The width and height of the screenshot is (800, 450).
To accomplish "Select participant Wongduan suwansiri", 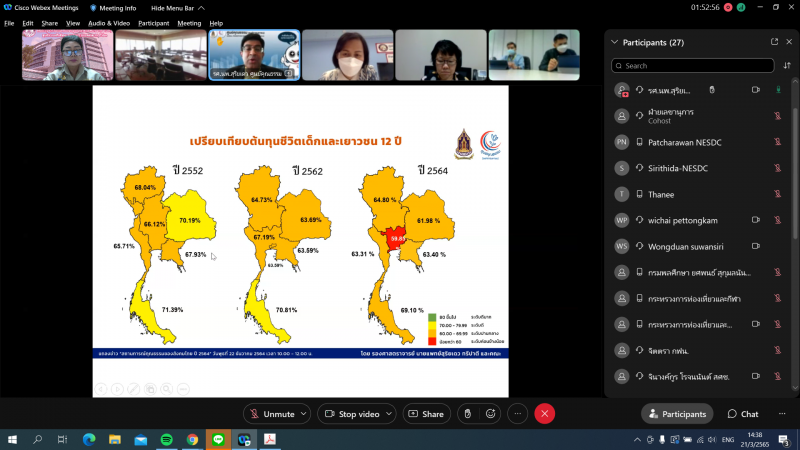I will (x=699, y=246).
